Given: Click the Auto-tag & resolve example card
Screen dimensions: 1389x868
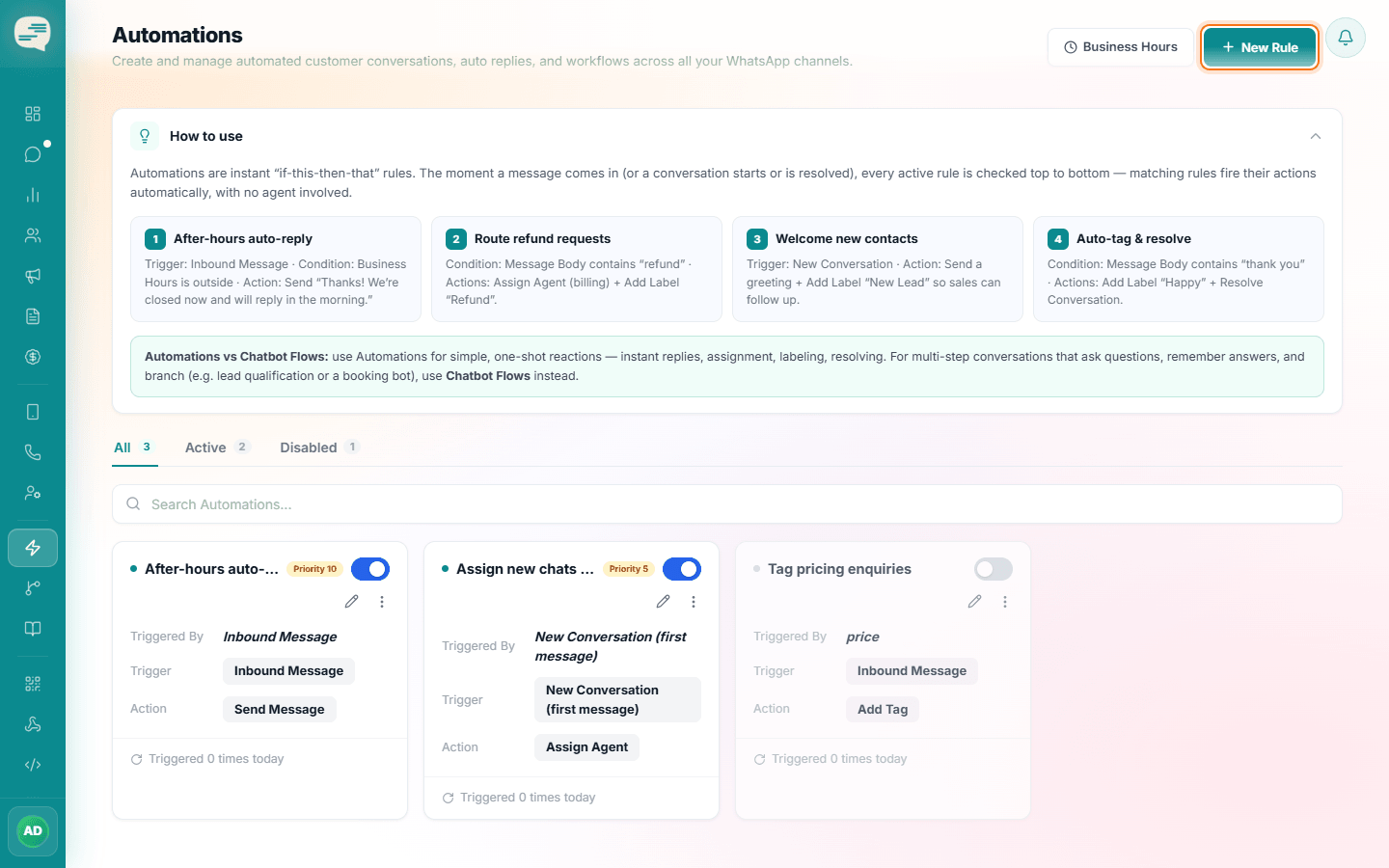Looking at the screenshot, I should pos(1179,269).
